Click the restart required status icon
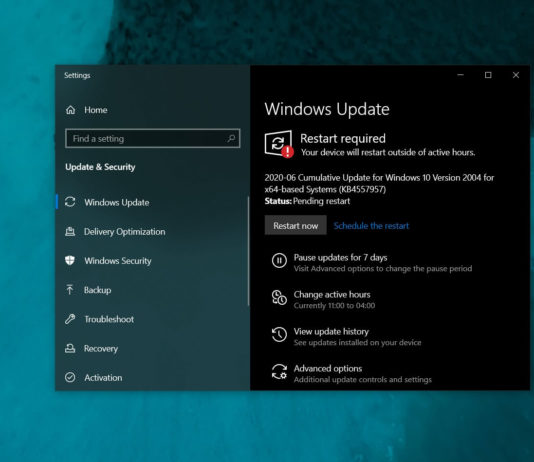 (x=279, y=144)
